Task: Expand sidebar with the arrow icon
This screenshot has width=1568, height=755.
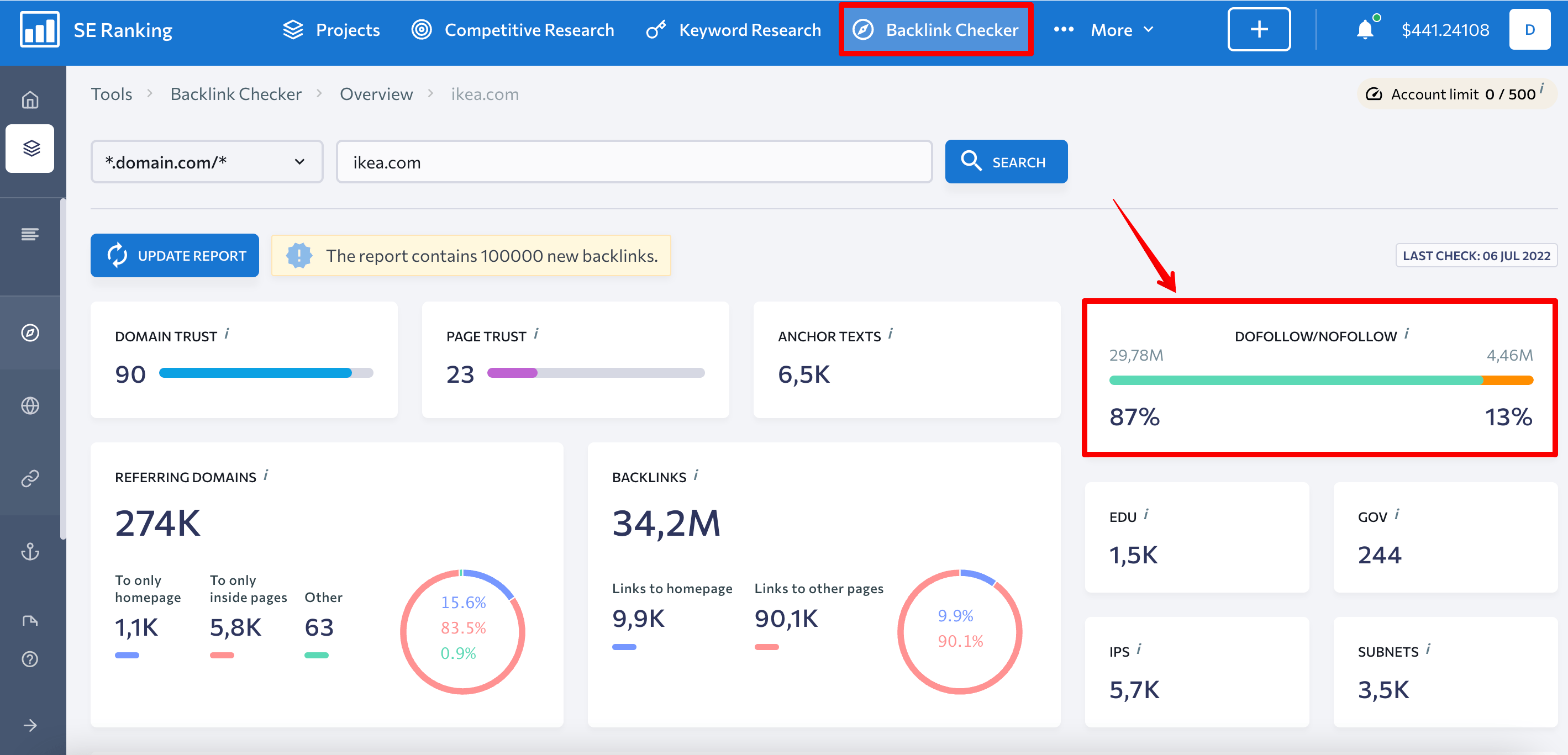Action: (x=30, y=725)
